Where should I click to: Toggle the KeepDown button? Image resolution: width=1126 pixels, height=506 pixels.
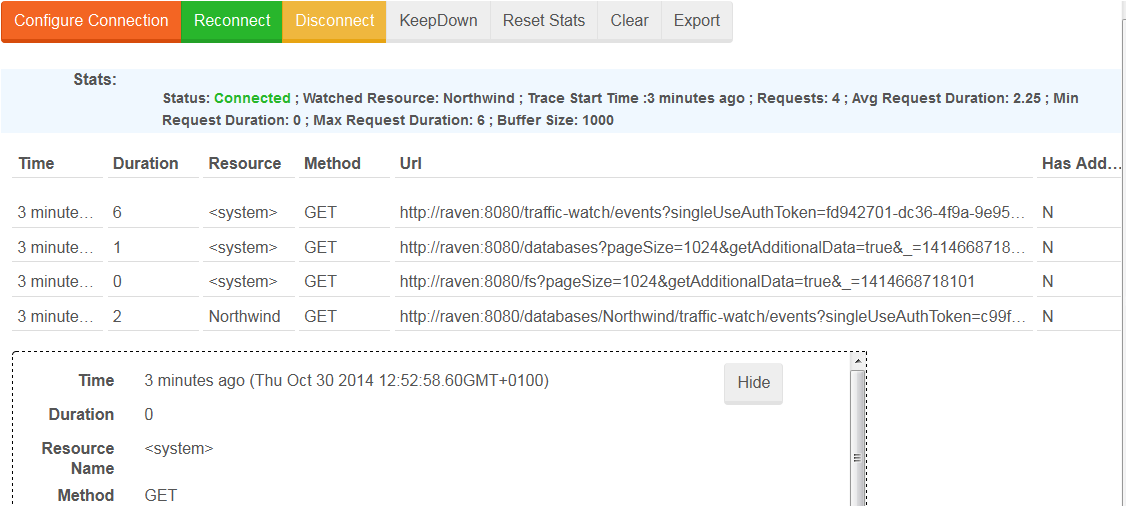tap(438, 22)
